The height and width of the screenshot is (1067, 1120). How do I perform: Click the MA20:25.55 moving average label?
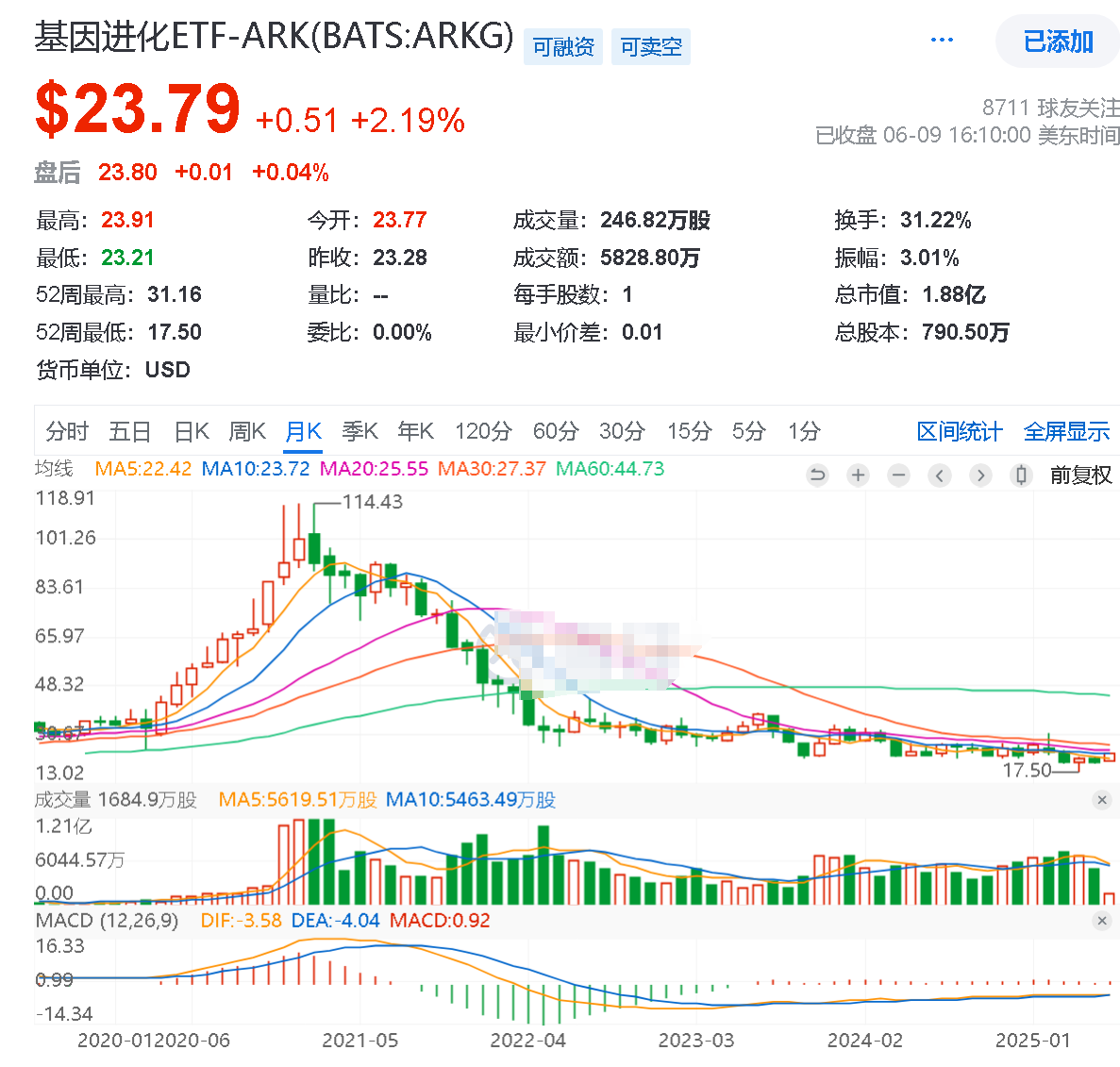374,469
